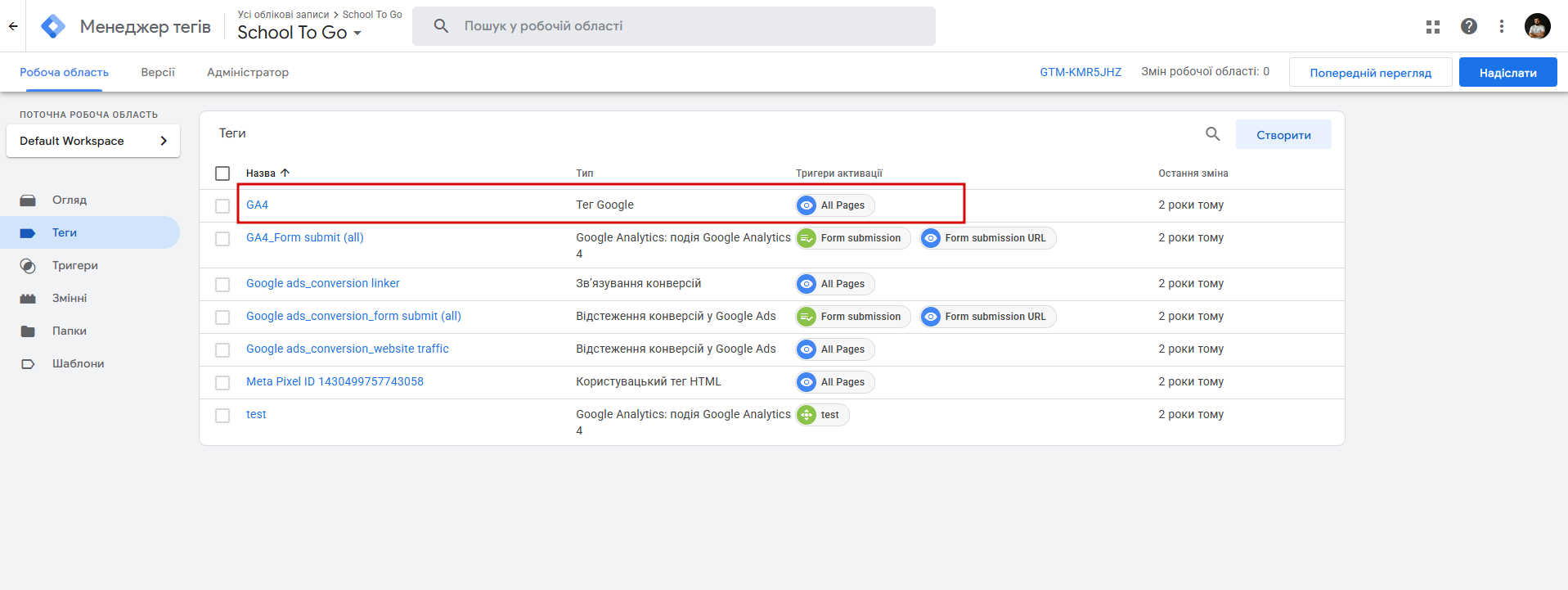
Task: Open the GA4 tag link
Action: point(258,205)
